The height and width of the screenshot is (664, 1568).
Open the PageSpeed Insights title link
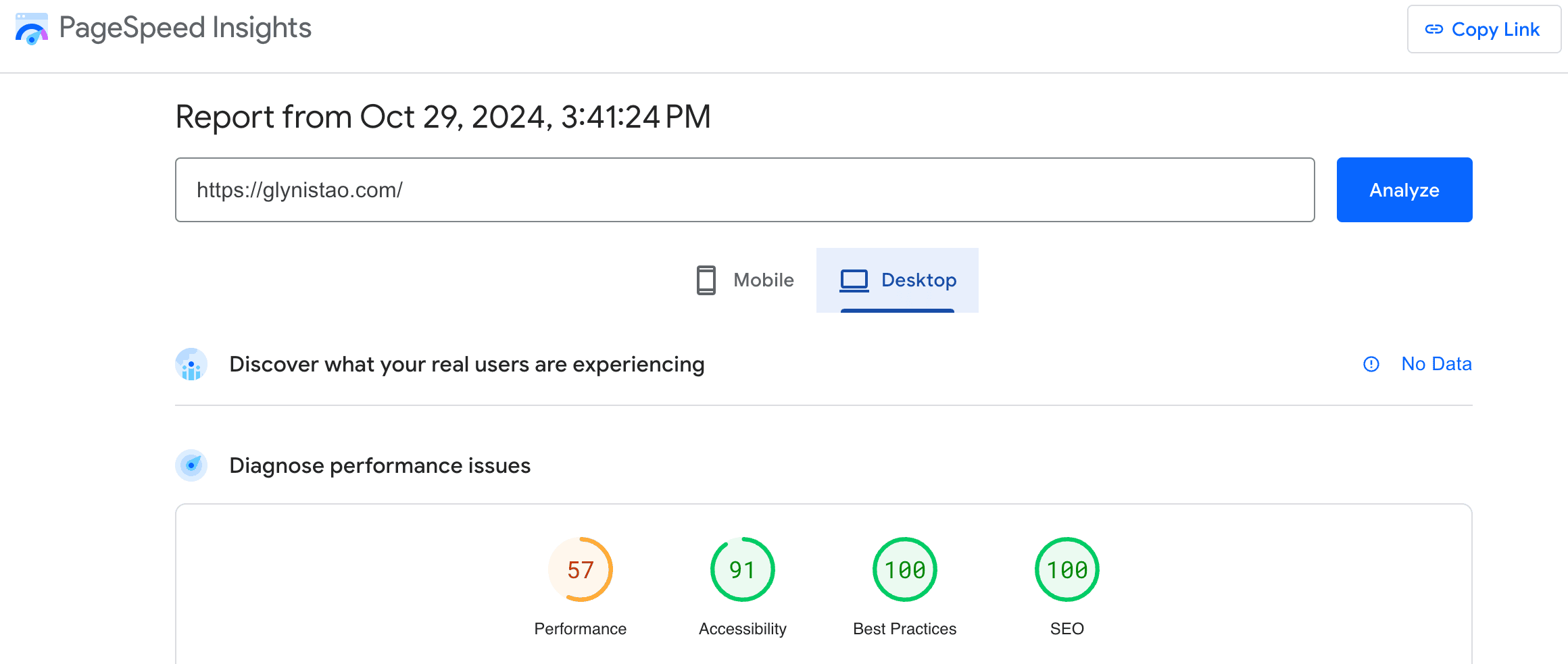[x=185, y=28]
